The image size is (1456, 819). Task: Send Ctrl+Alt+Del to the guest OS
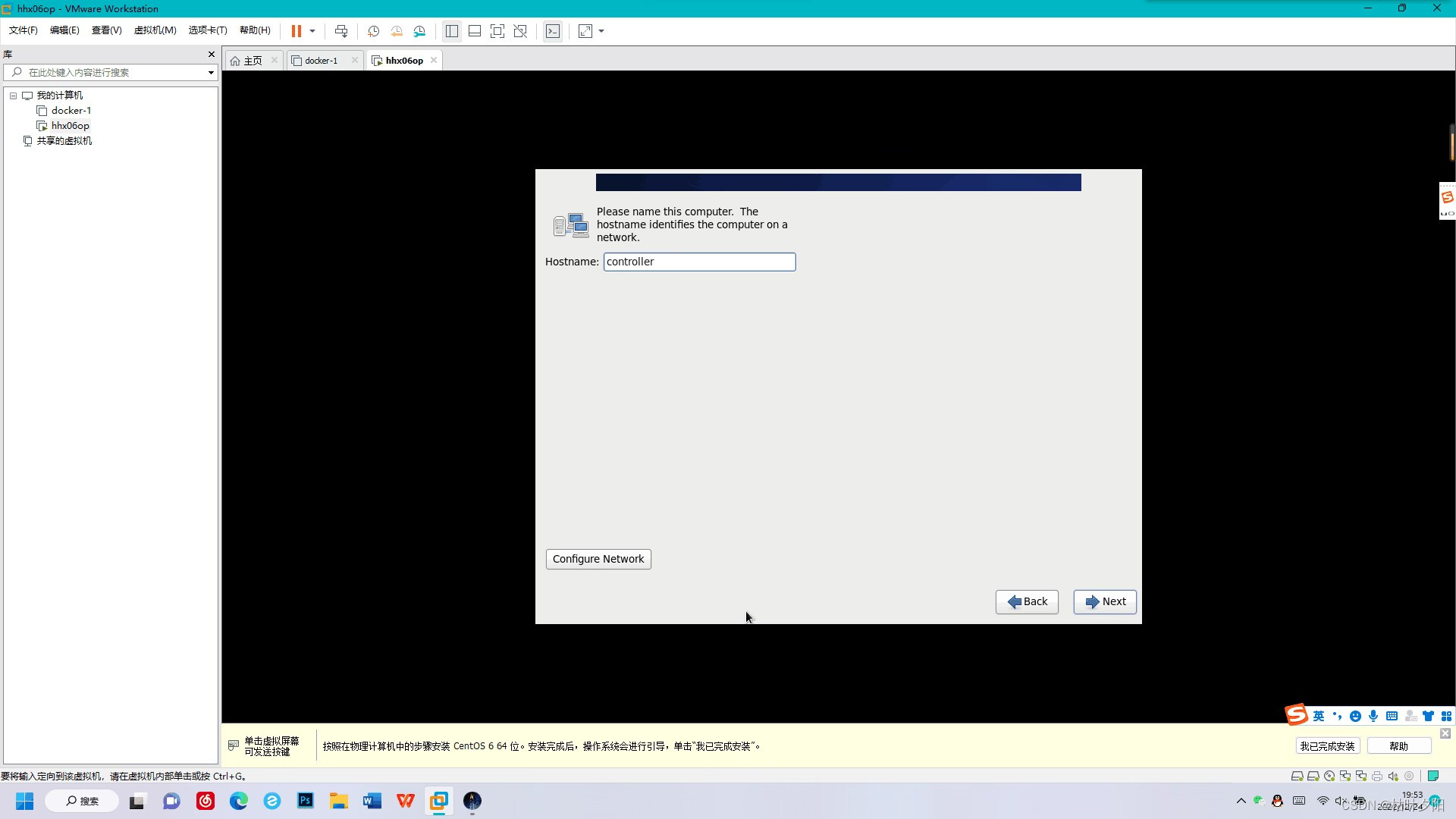click(342, 31)
